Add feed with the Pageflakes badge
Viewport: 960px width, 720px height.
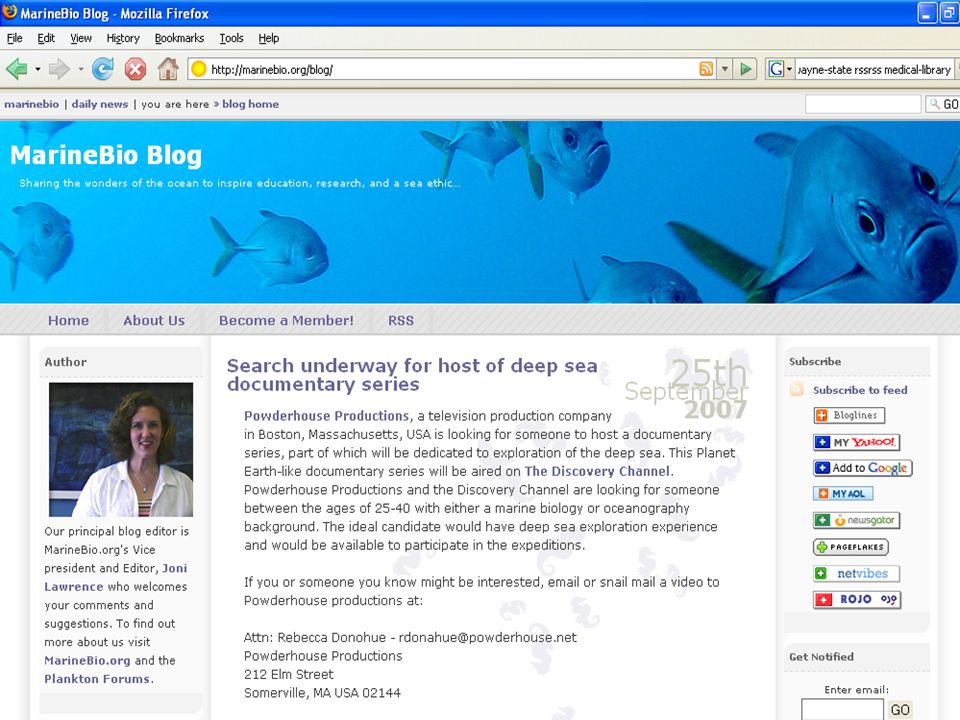pos(850,547)
